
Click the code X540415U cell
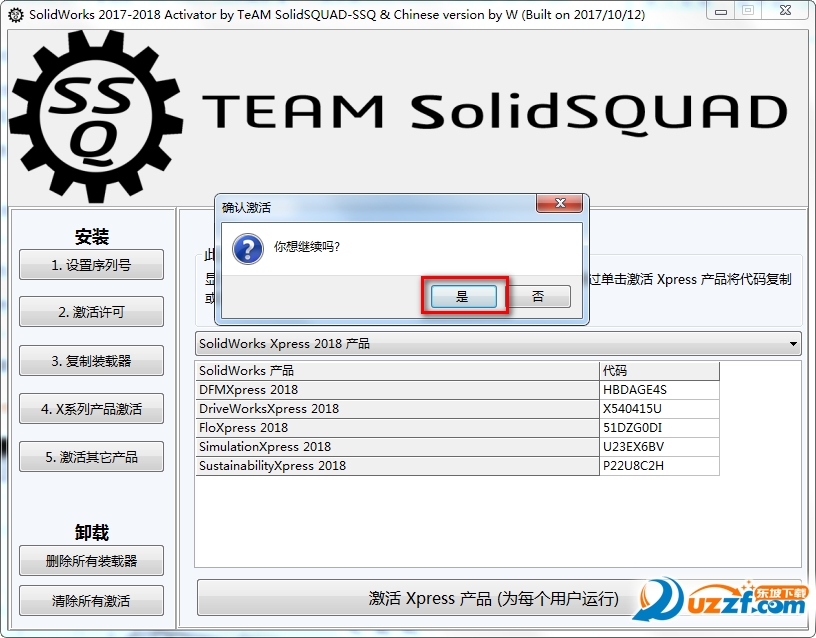tap(659, 409)
